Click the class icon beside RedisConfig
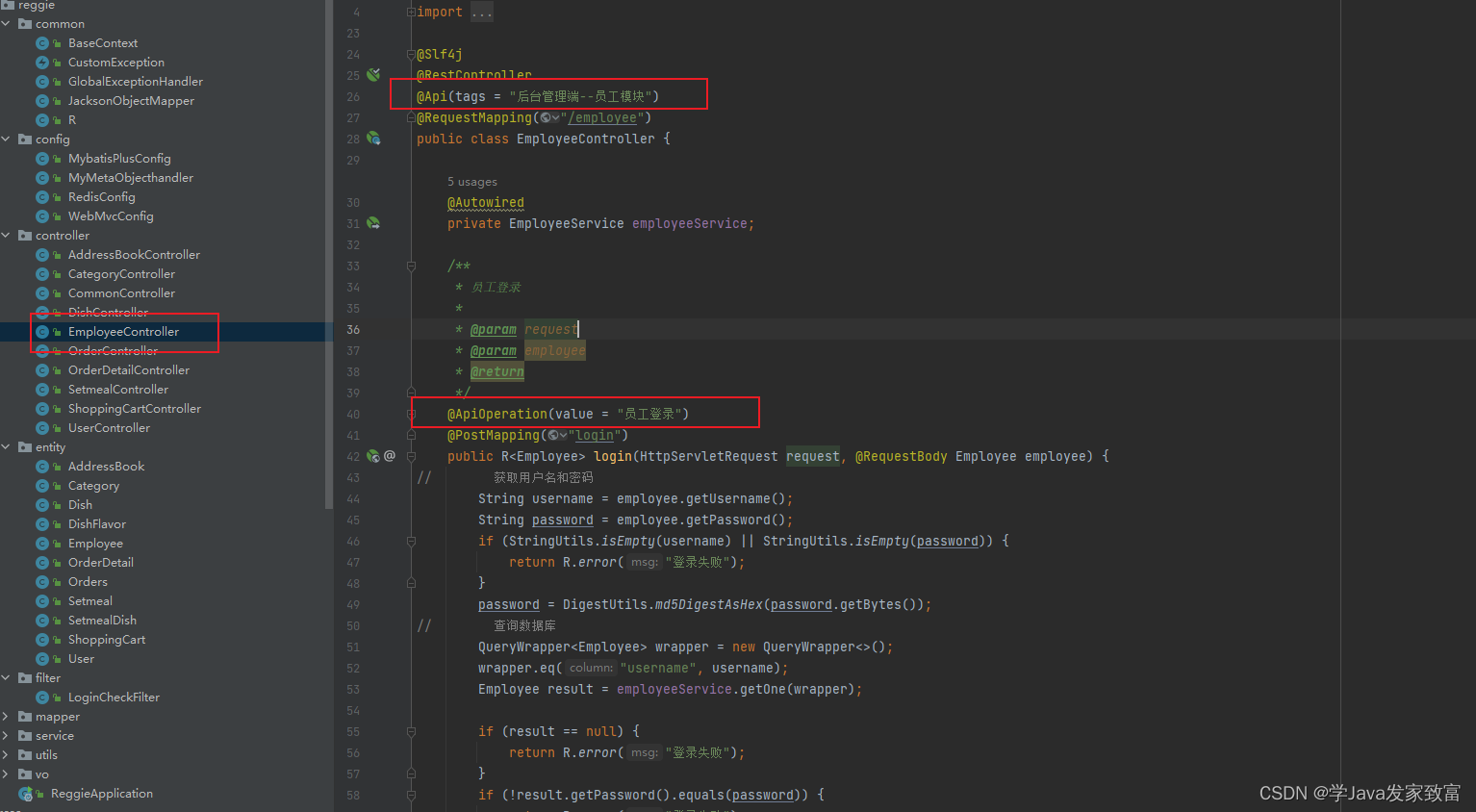Screen dimensions: 1476x812 (42, 197)
